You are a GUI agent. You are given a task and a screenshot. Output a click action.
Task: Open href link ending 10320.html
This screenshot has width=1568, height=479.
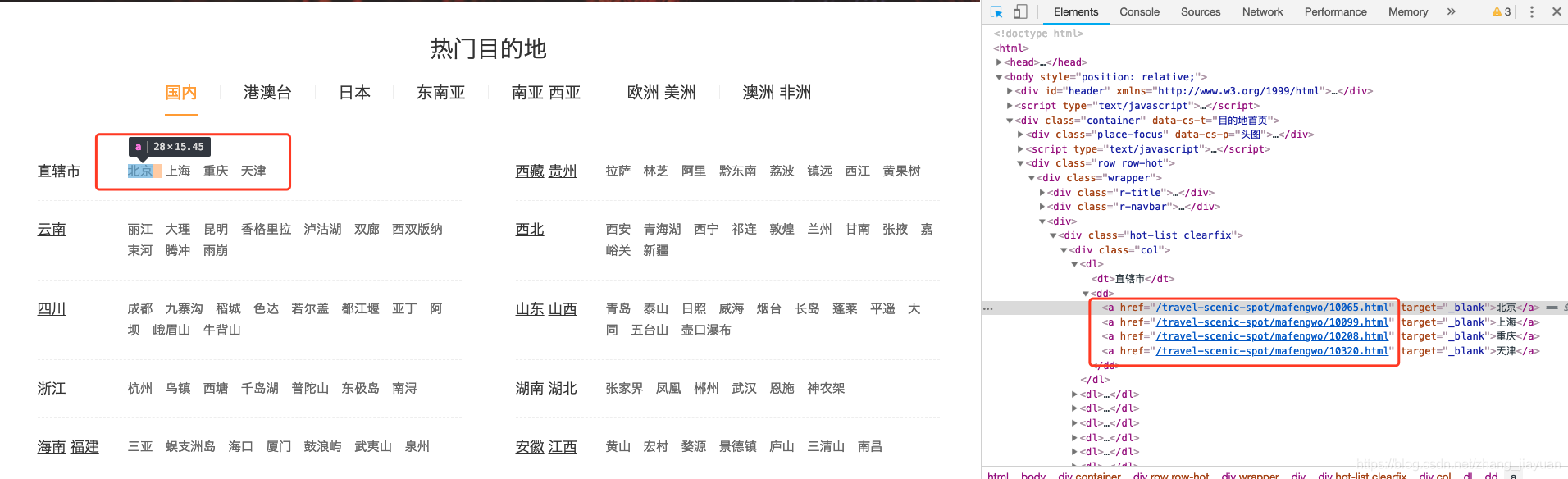pos(1272,351)
